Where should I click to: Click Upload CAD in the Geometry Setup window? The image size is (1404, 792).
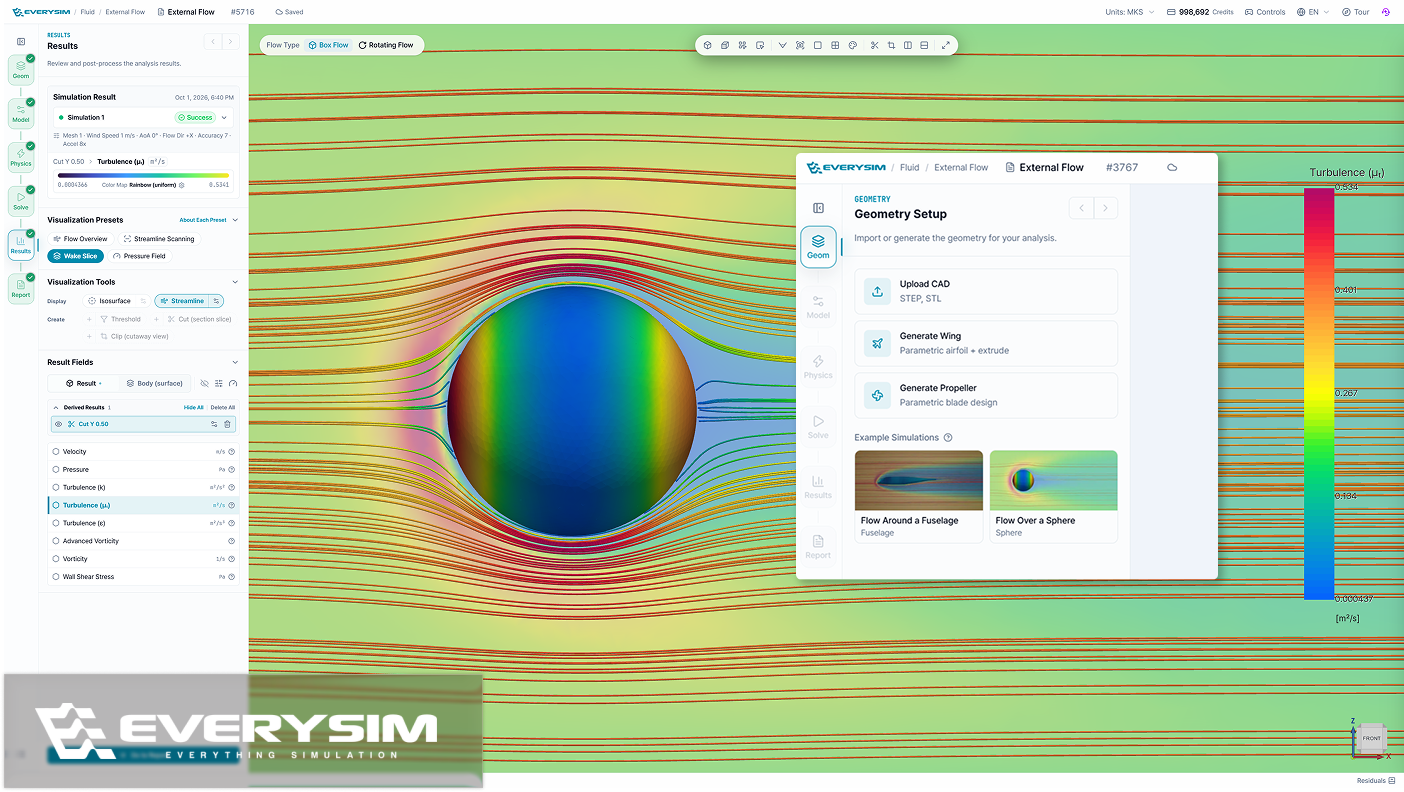(986, 291)
